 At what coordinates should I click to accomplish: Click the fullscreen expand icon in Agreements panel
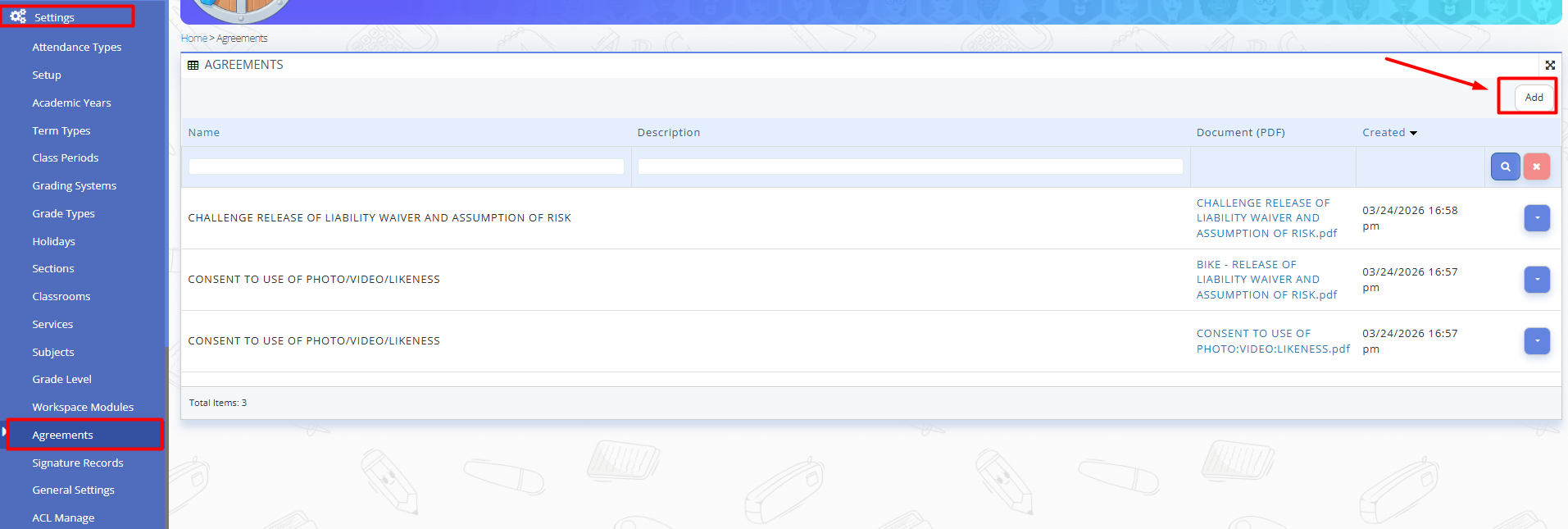coord(1550,65)
